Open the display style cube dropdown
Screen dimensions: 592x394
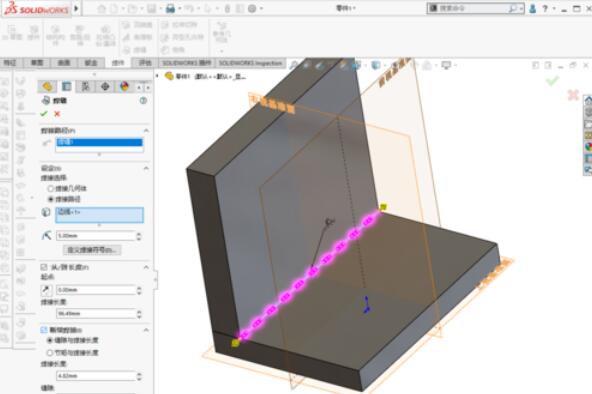[376, 65]
